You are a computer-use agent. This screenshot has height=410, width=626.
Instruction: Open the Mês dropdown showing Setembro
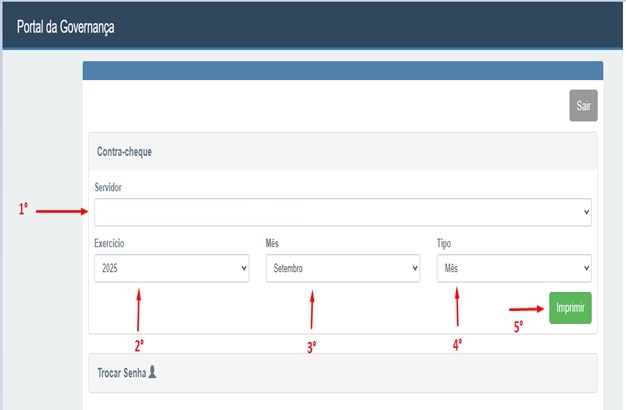click(x=342, y=268)
